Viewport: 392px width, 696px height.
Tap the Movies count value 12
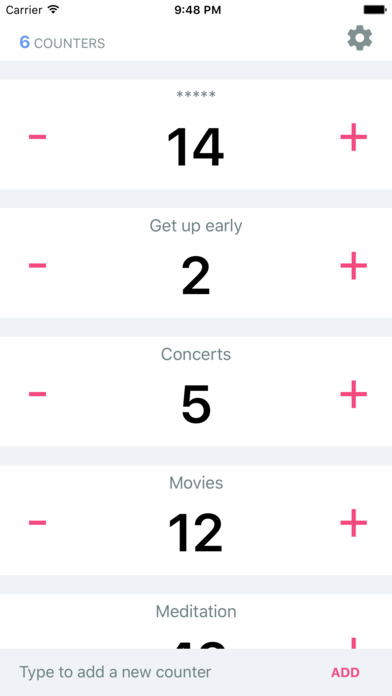[x=196, y=533]
